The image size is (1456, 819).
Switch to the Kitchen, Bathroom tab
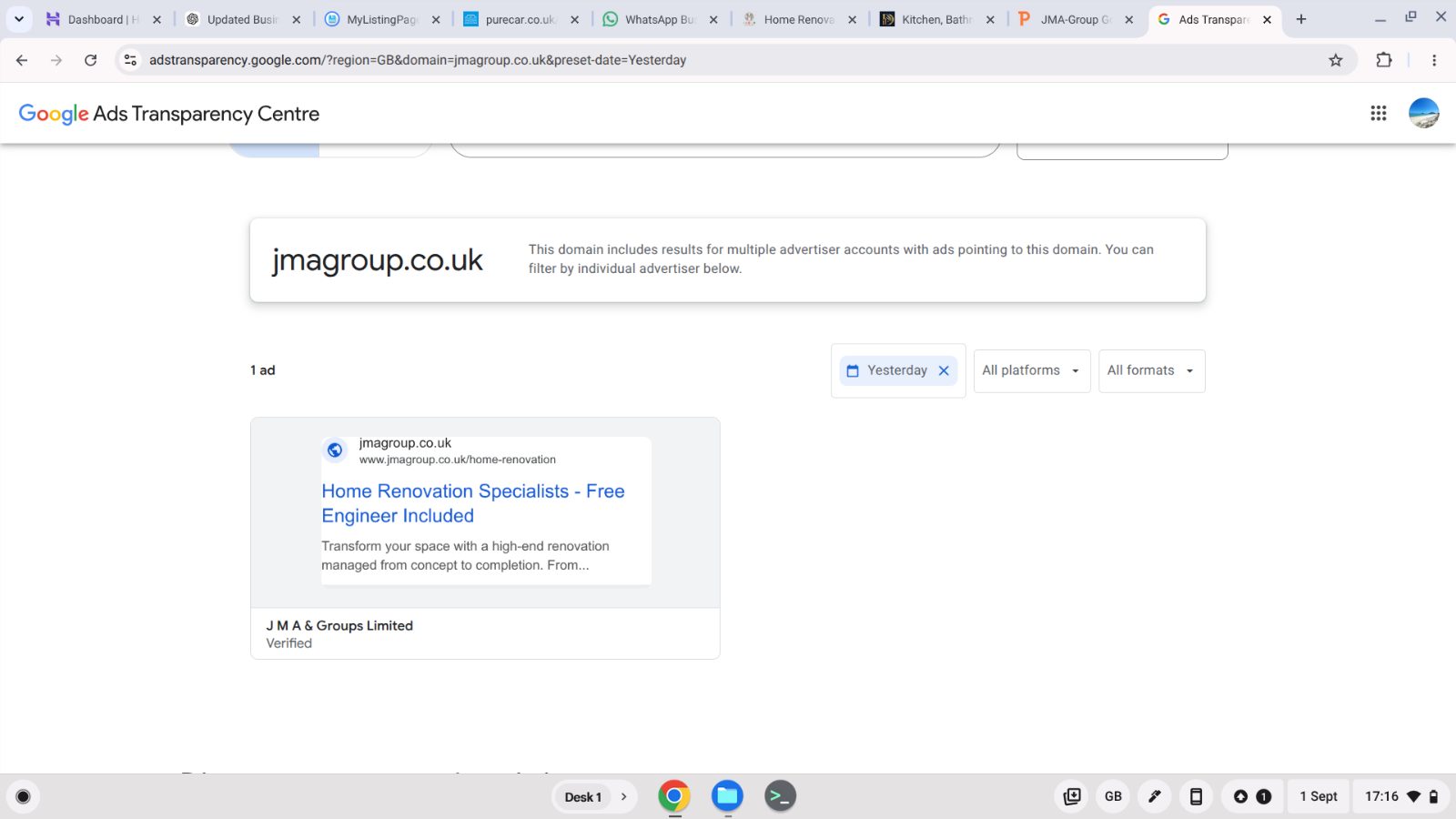[936, 19]
